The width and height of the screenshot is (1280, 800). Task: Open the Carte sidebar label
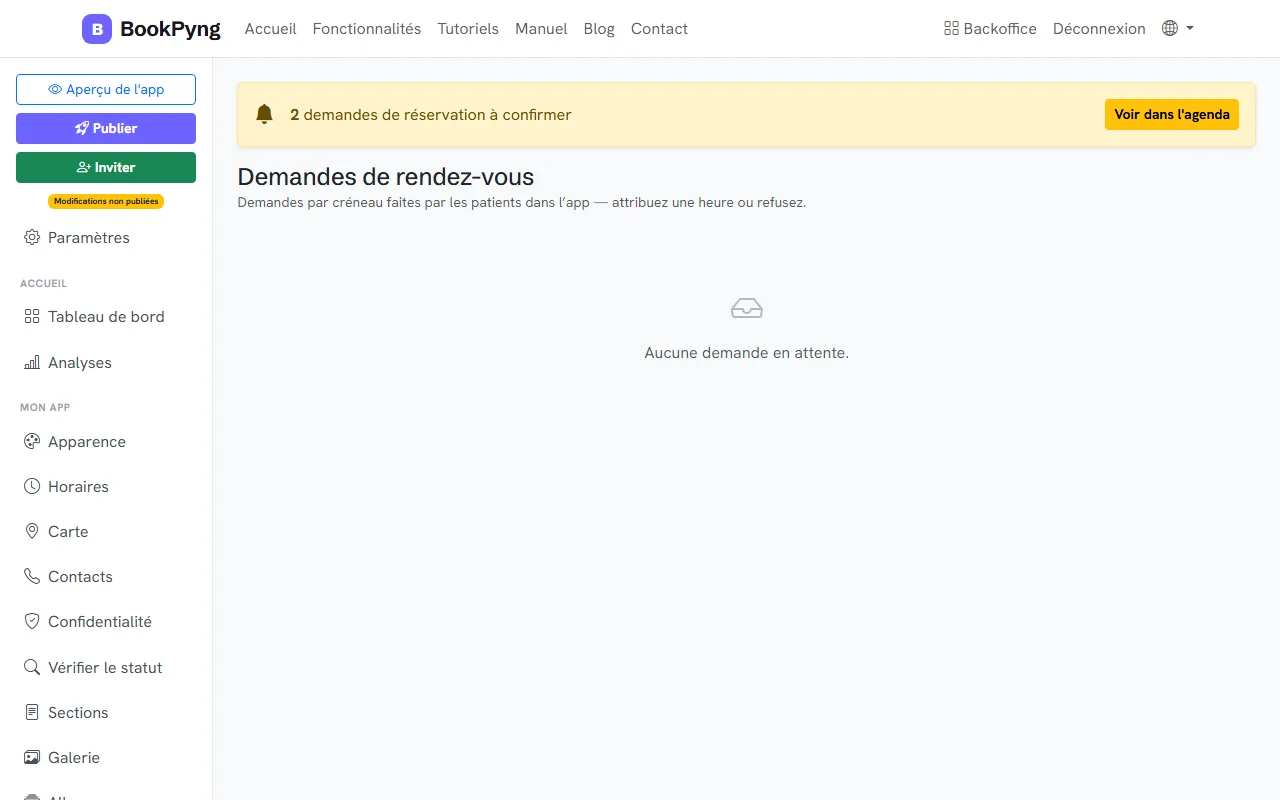pyautogui.click(x=68, y=532)
